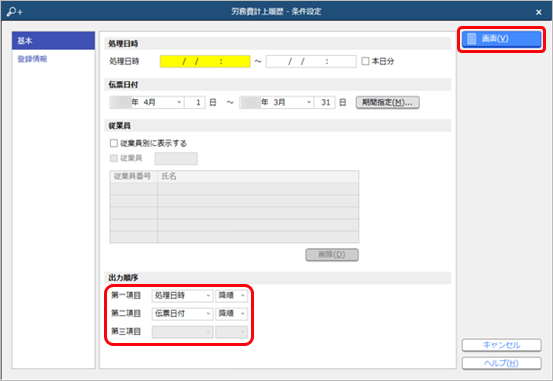Click the 従業員 code input box
The image size is (553, 381).
click(176, 159)
